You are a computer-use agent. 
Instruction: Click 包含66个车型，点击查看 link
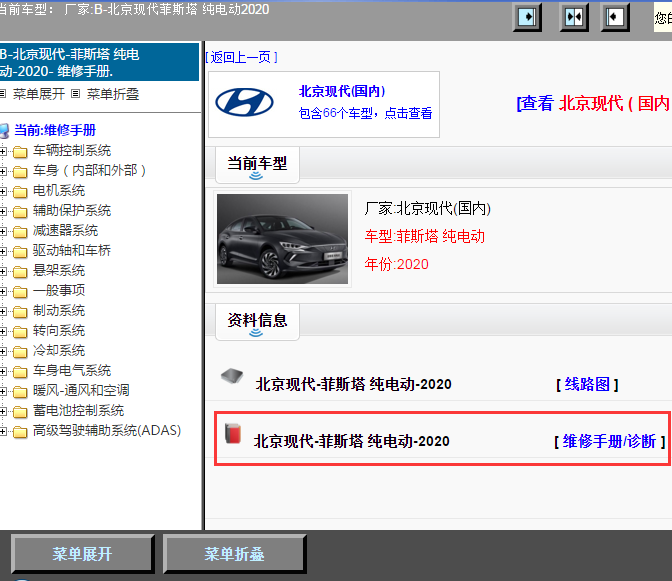[x=365, y=113]
